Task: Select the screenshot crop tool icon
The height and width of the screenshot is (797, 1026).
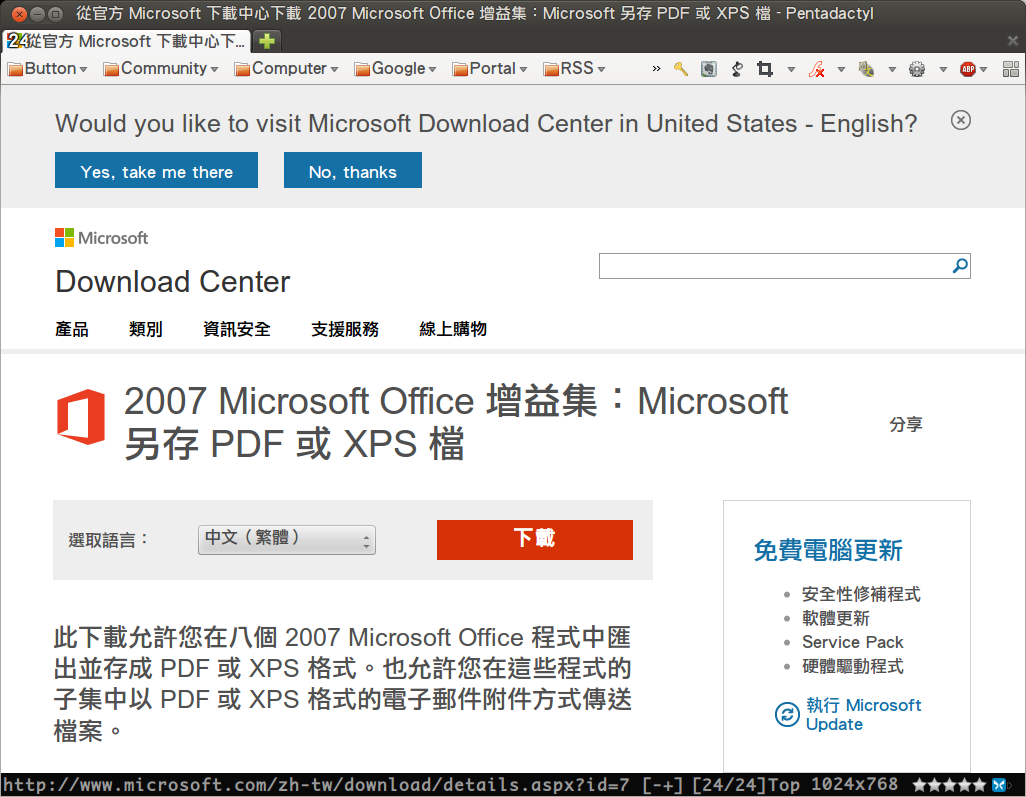Action: pos(764,69)
